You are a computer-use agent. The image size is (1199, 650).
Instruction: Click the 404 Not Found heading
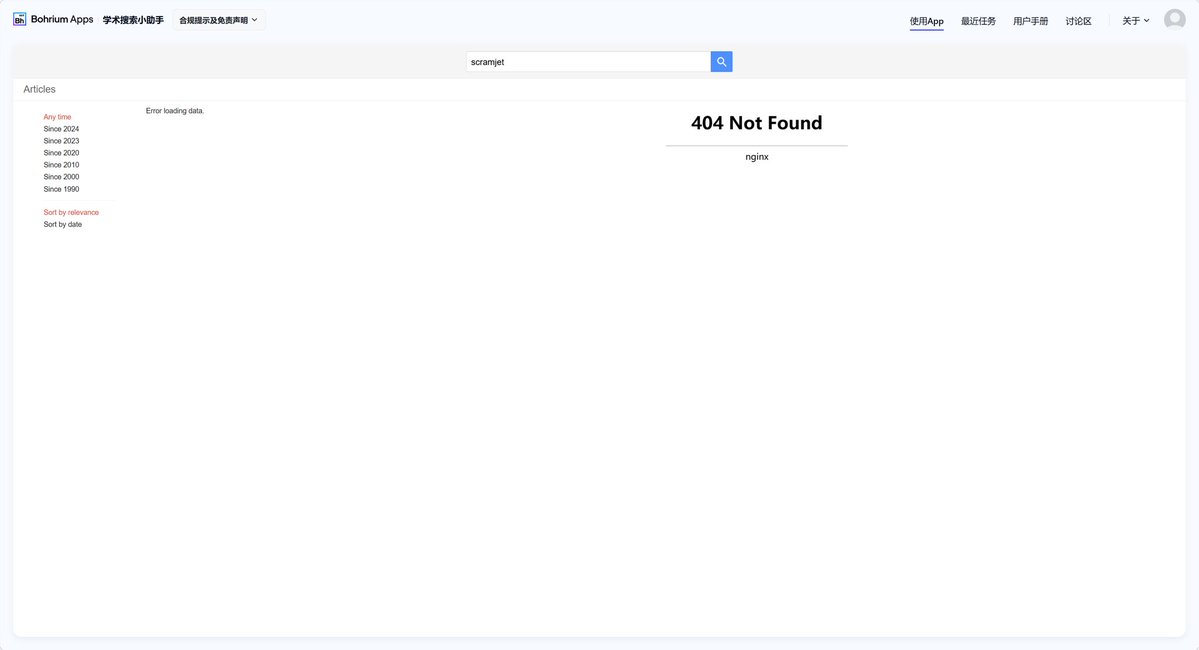tap(756, 123)
